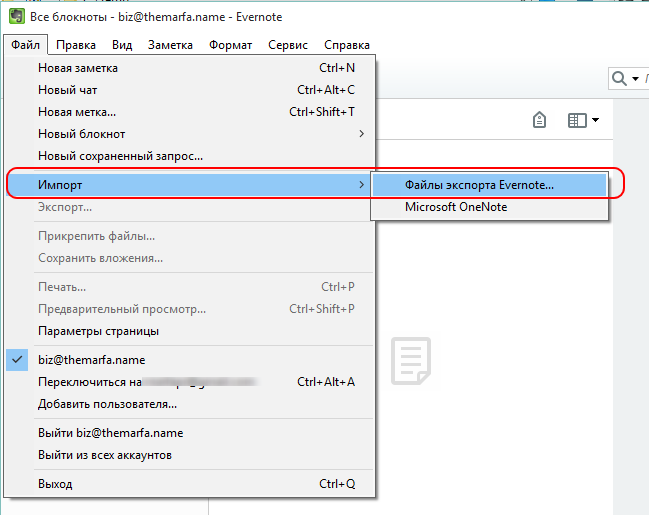The height and width of the screenshot is (515, 649).
Task: Click the search magnifier icon
Action: [x=619, y=78]
